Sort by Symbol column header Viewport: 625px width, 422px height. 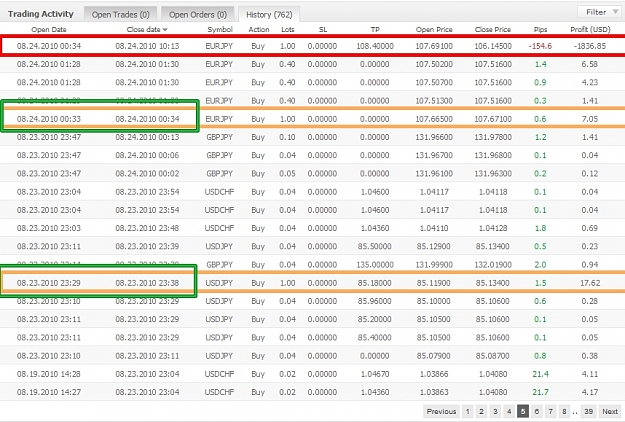220,29
